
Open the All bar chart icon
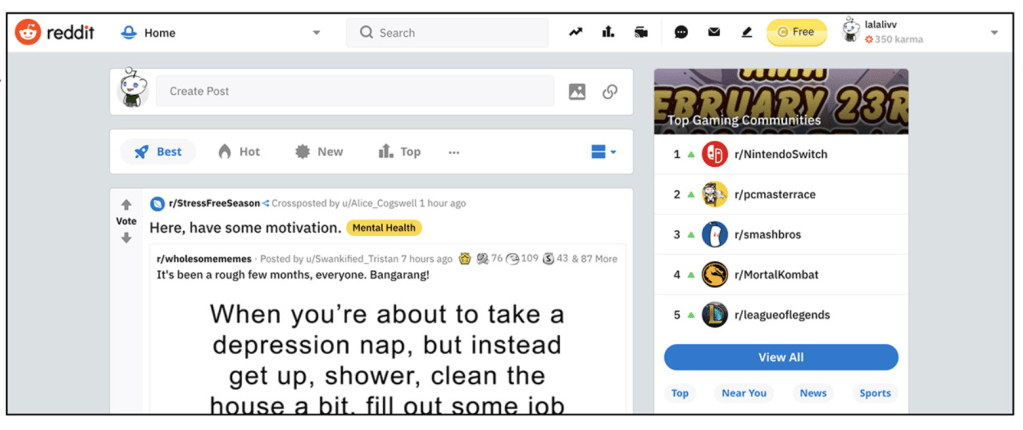point(608,33)
